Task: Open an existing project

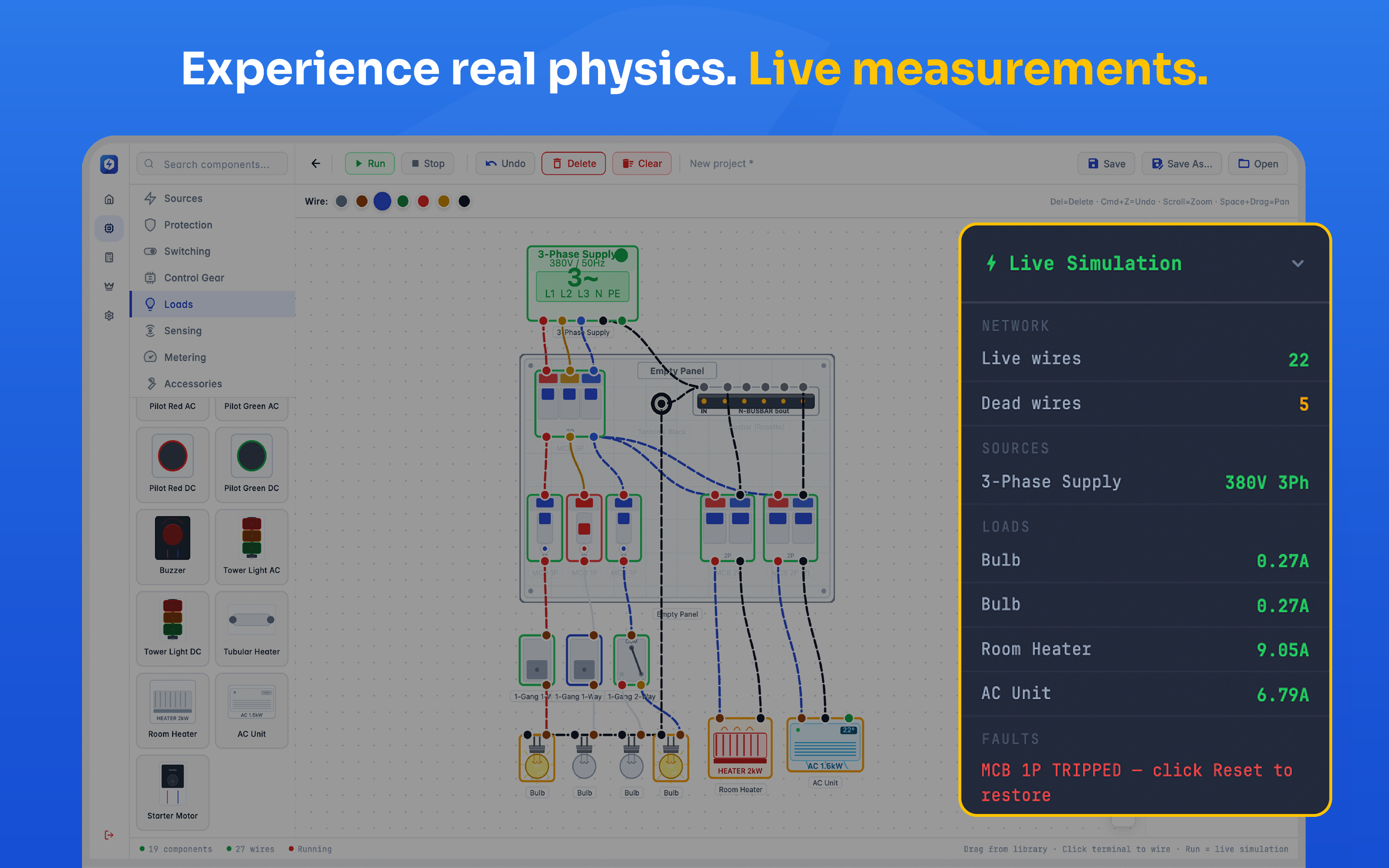Action: tap(1257, 164)
